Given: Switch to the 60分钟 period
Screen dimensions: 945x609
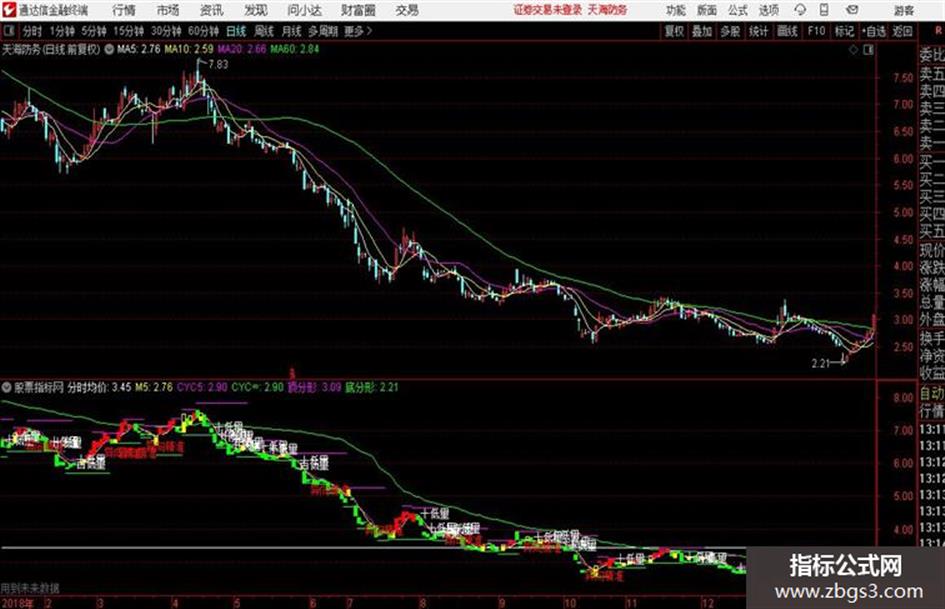Looking at the screenshot, I should click(x=204, y=31).
